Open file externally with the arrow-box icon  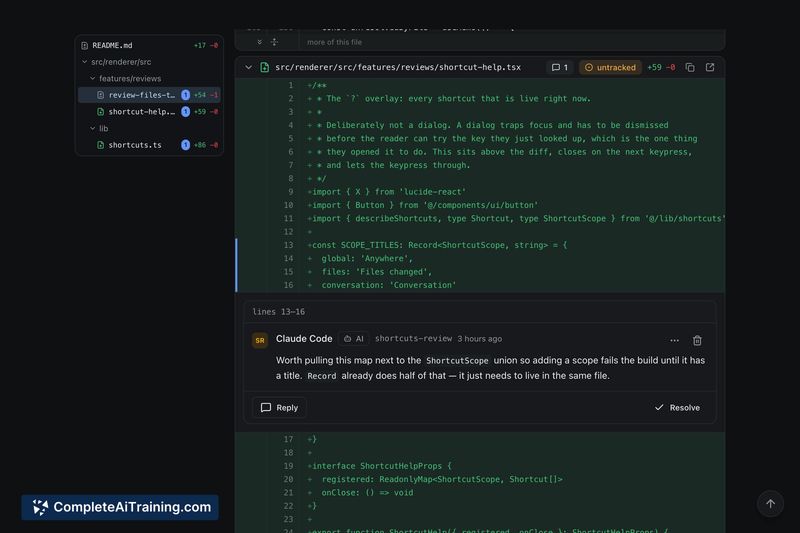[x=710, y=67]
